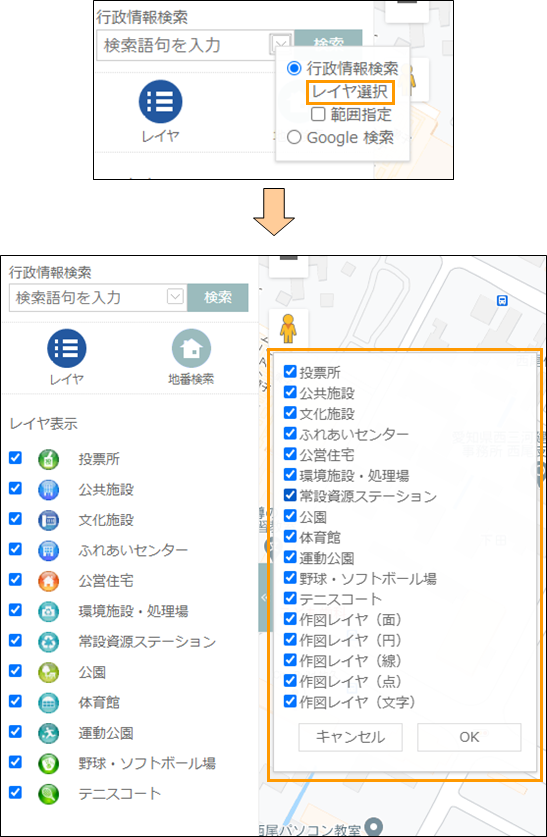The height and width of the screenshot is (837, 547).
Task: Choose レイヤ選択 in the popup menu
Action: 350,92
